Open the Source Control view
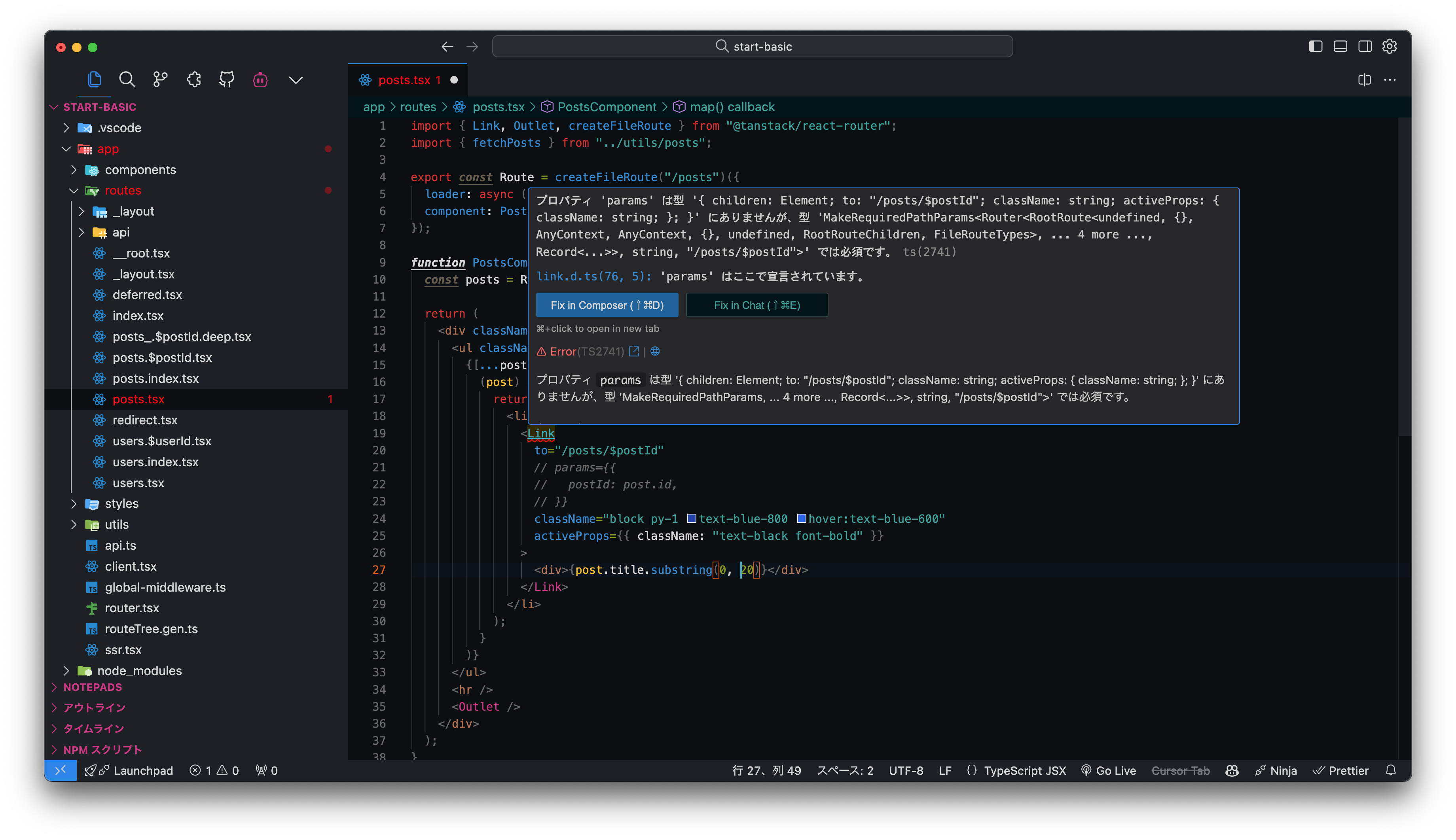 [x=160, y=79]
